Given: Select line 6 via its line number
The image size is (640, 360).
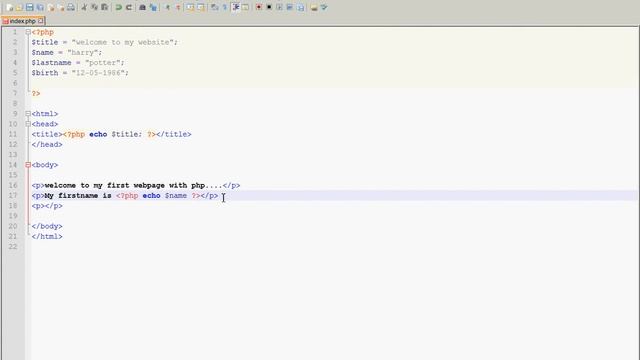Looking at the screenshot, I should pyautogui.click(x=15, y=83).
